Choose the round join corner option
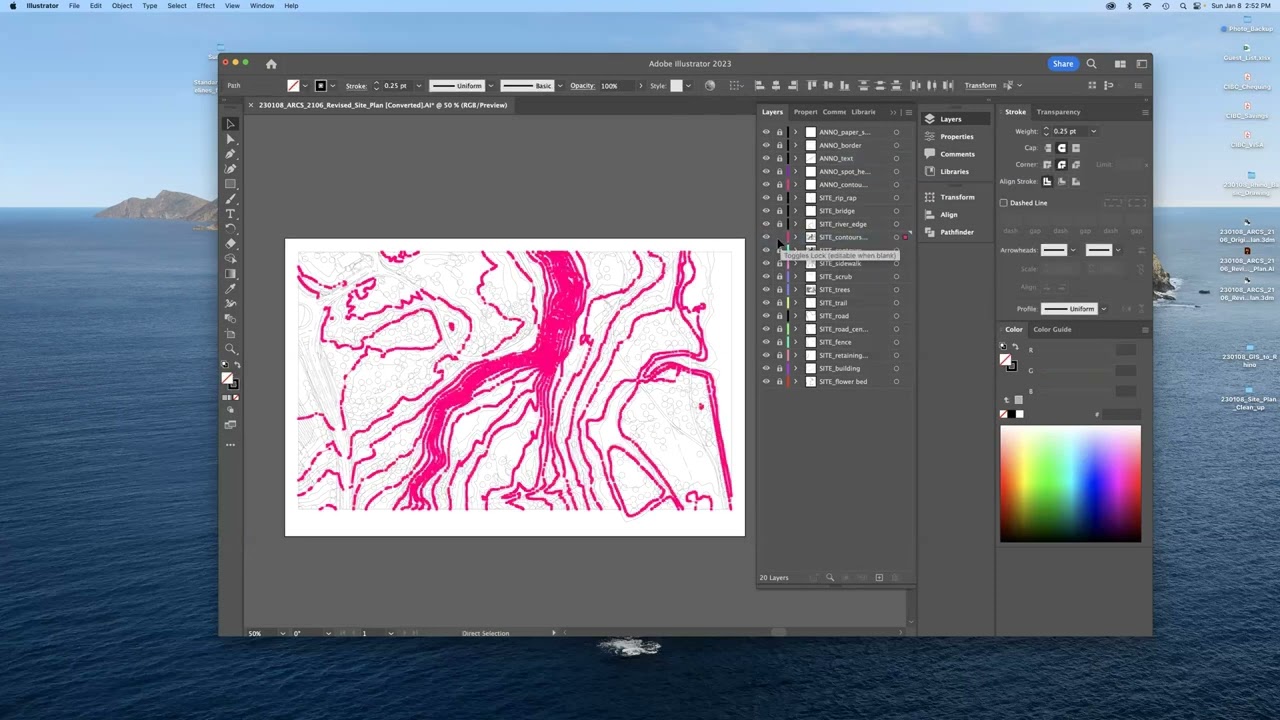Viewport: 1280px width, 720px height. (x=1062, y=165)
